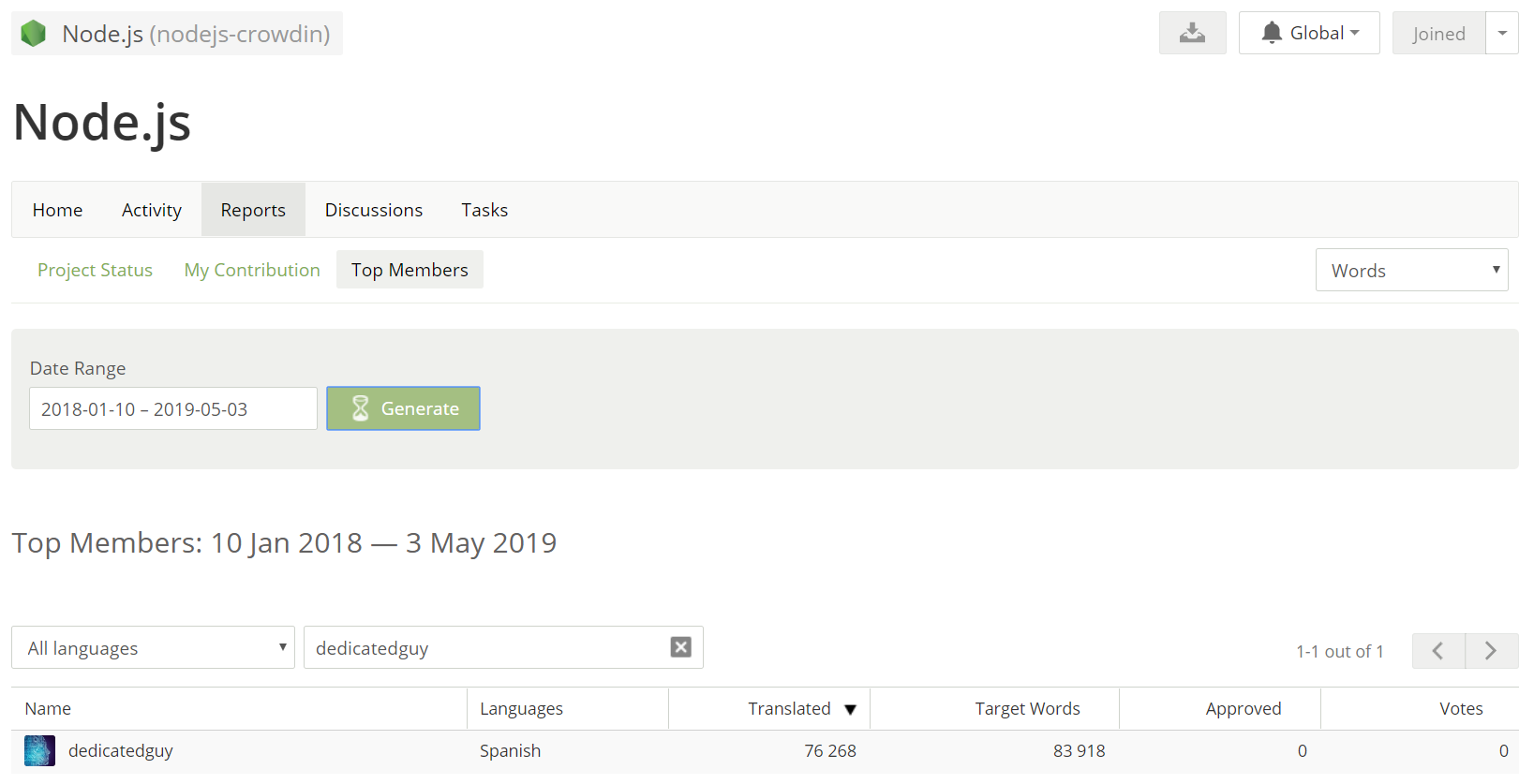Open the Tasks tab

click(x=484, y=210)
